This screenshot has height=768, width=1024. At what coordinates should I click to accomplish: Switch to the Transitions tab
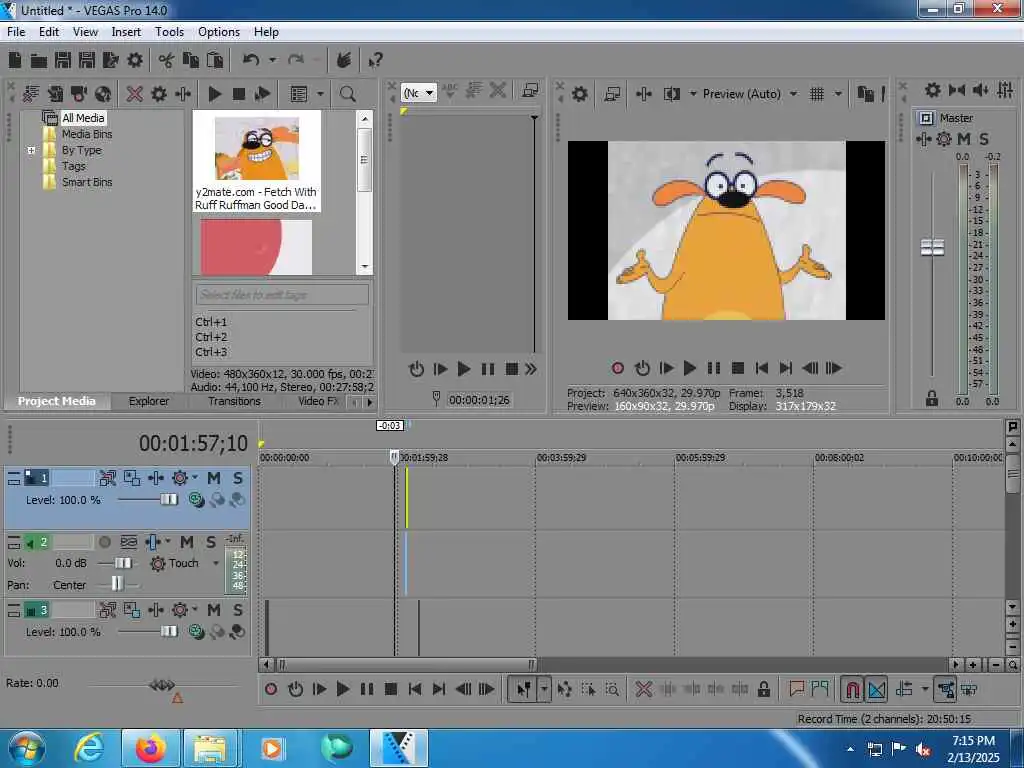(x=234, y=401)
